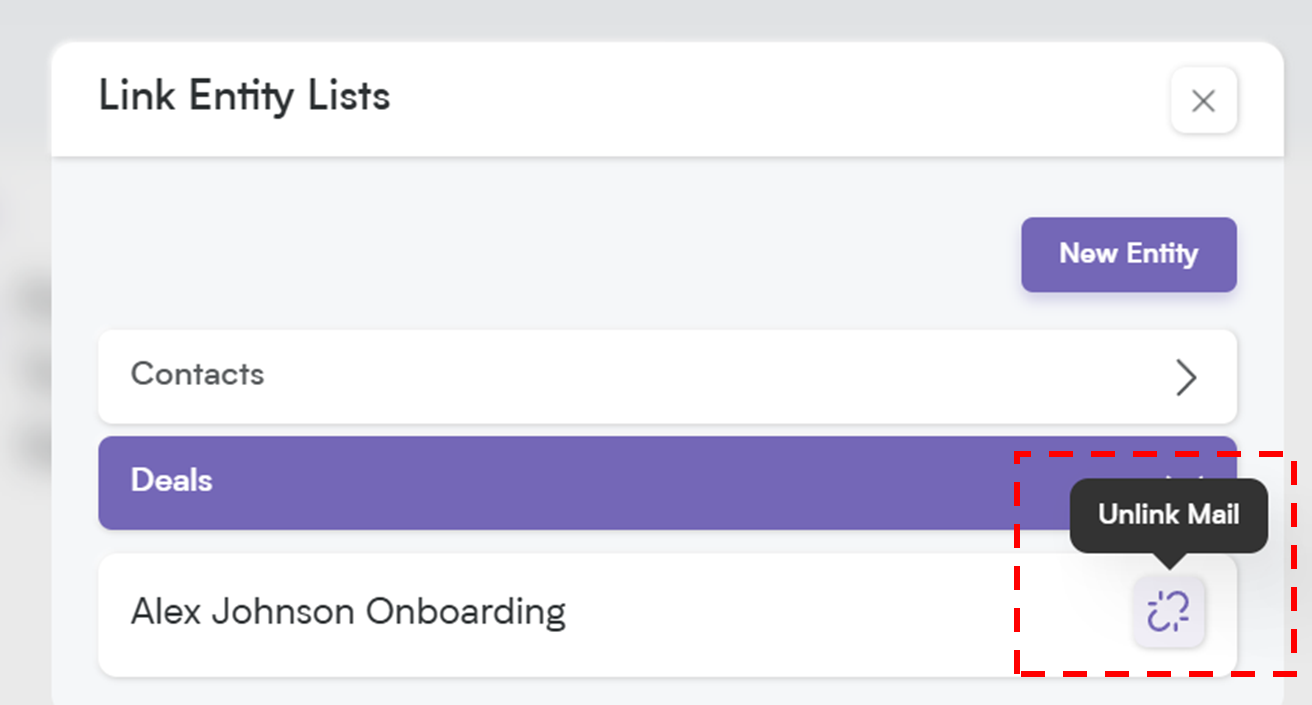Unlink mail from Alex Johnson Onboarding
Screen dimensions: 1312x705
tap(1168, 611)
